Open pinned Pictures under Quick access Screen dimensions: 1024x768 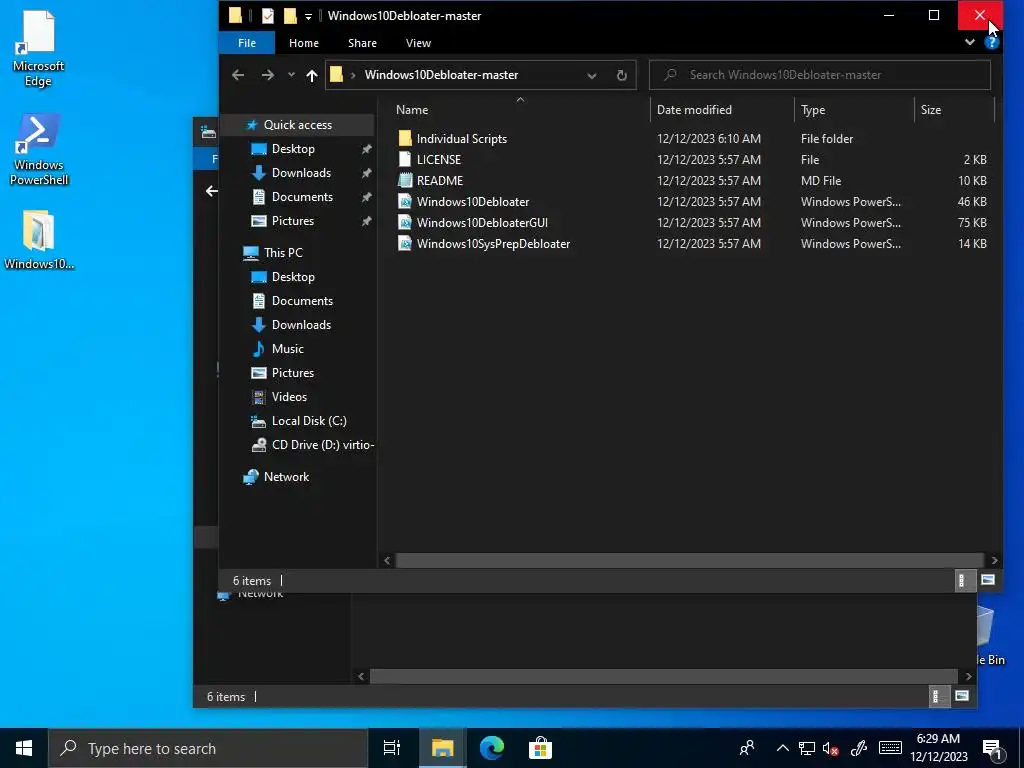[293, 221]
